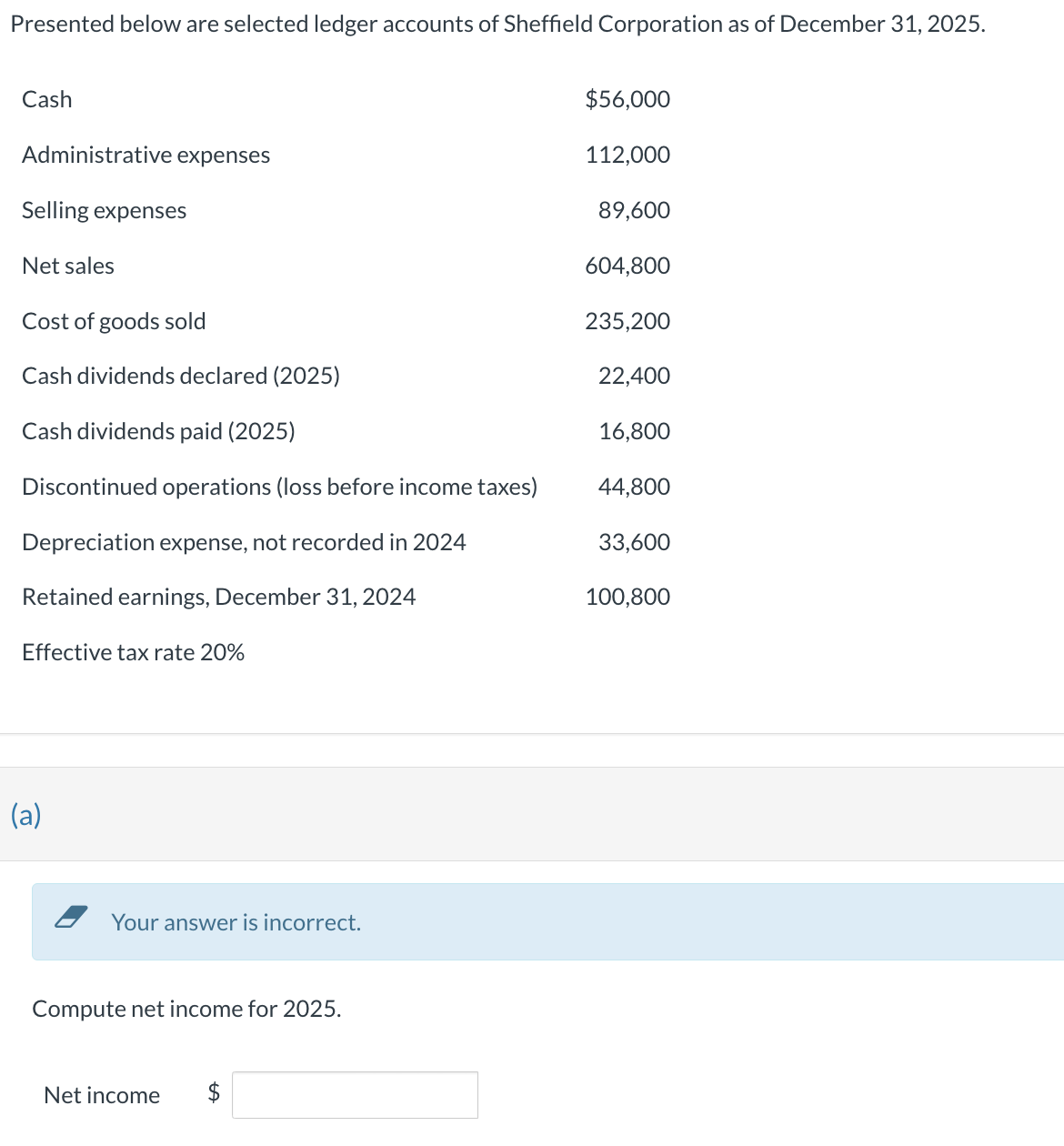Select the "Administrative expenses" label
The image size is (1064, 1146).
tap(146, 155)
